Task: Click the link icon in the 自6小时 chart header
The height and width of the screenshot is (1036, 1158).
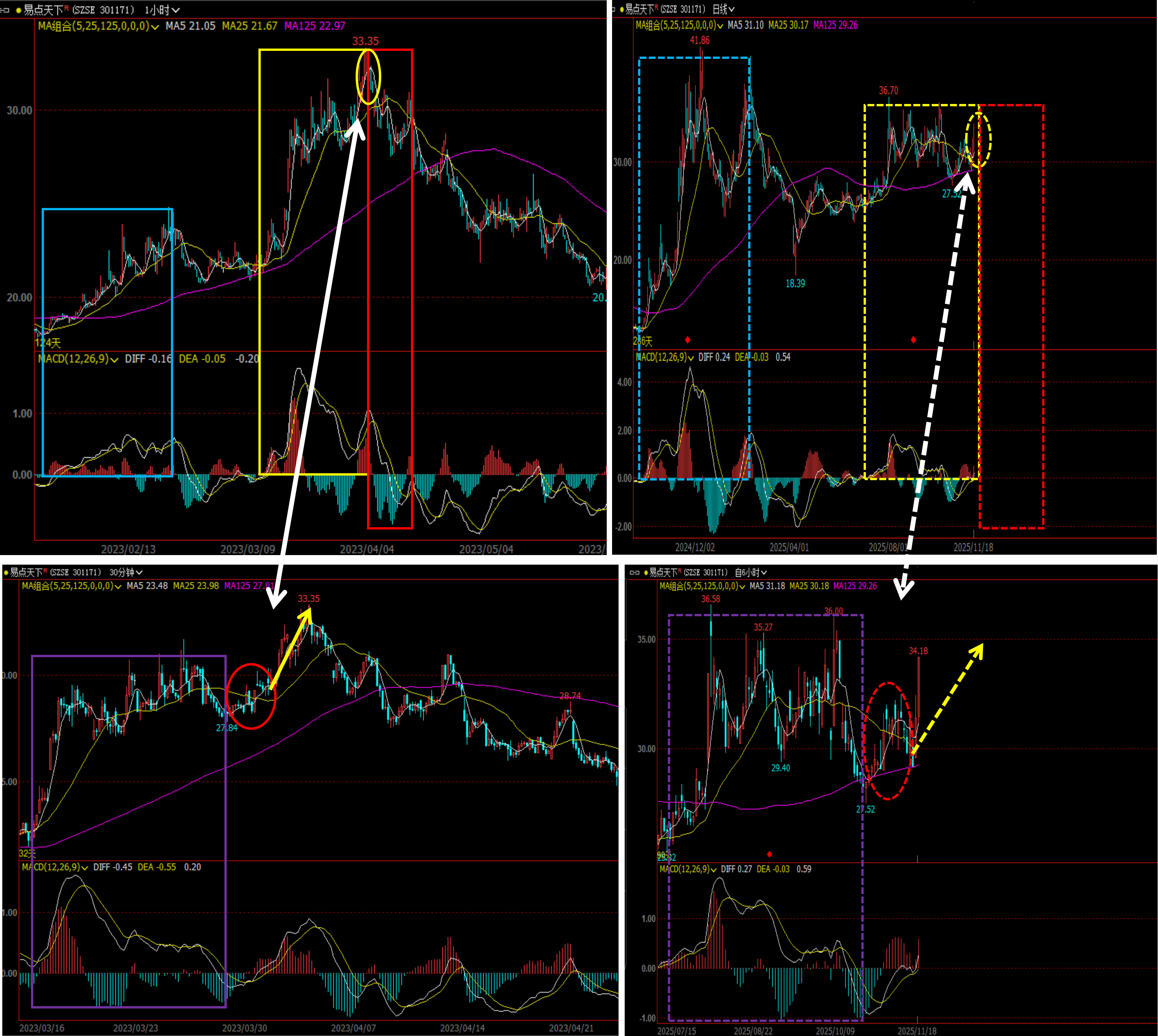Action: point(635,573)
